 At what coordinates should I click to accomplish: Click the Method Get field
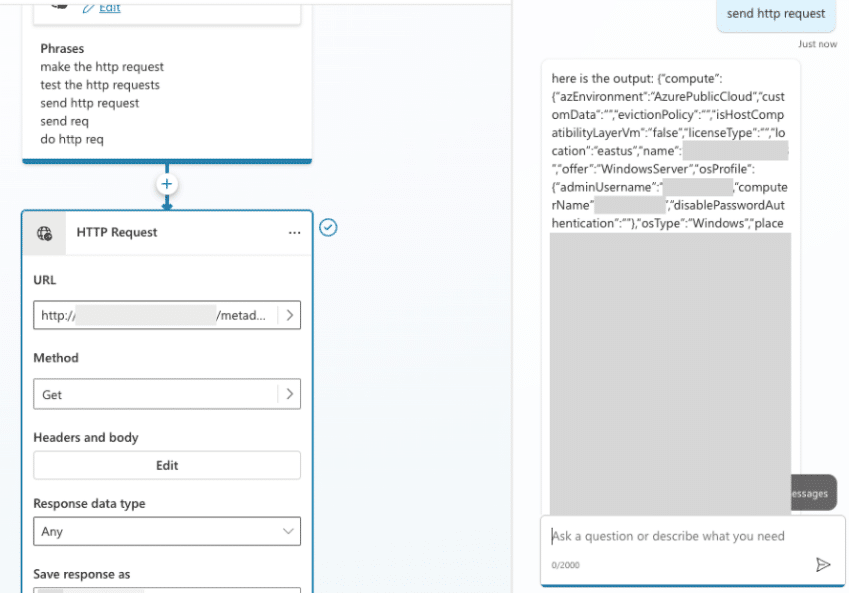167,394
